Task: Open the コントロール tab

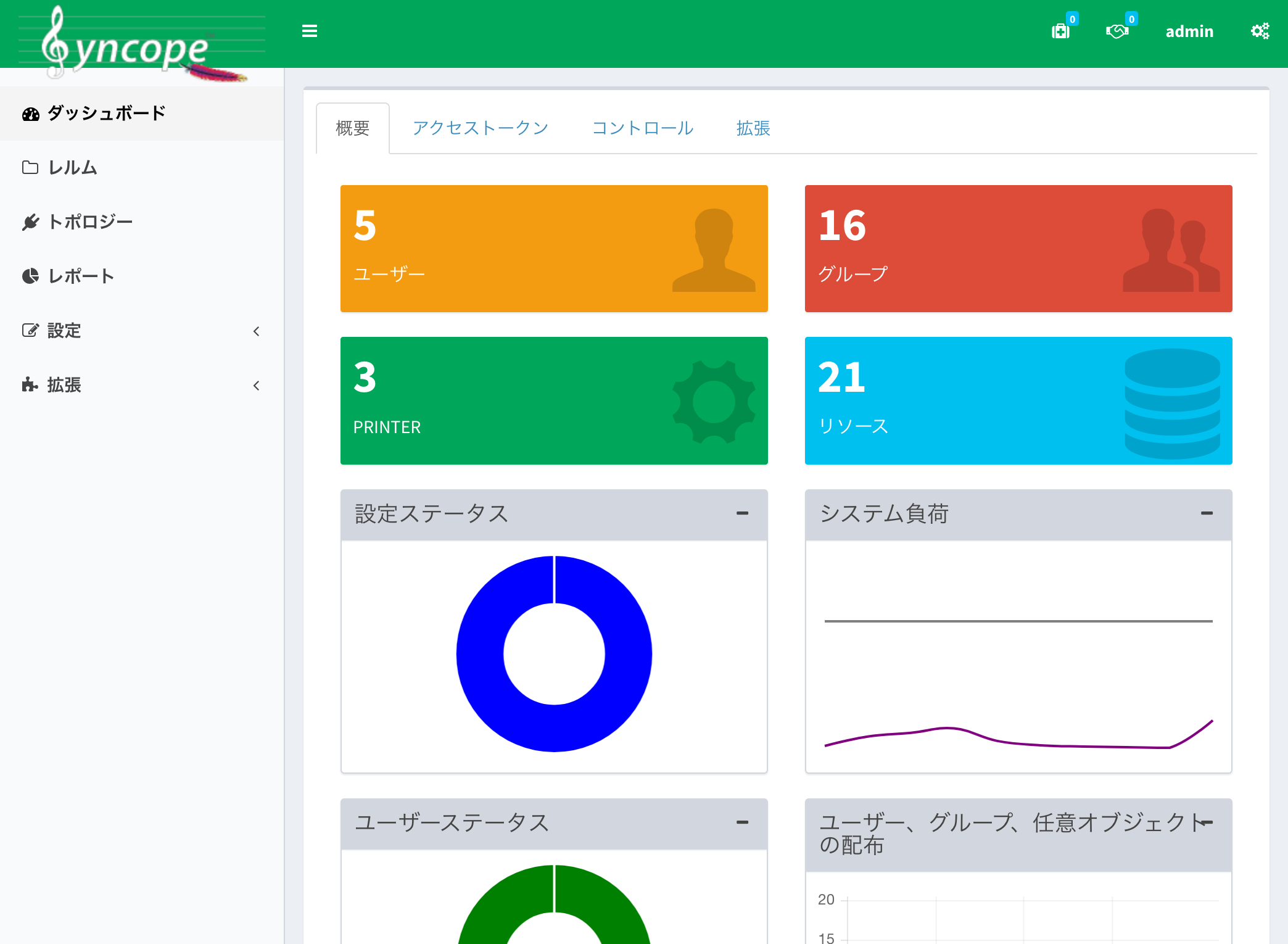Action: [x=642, y=128]
